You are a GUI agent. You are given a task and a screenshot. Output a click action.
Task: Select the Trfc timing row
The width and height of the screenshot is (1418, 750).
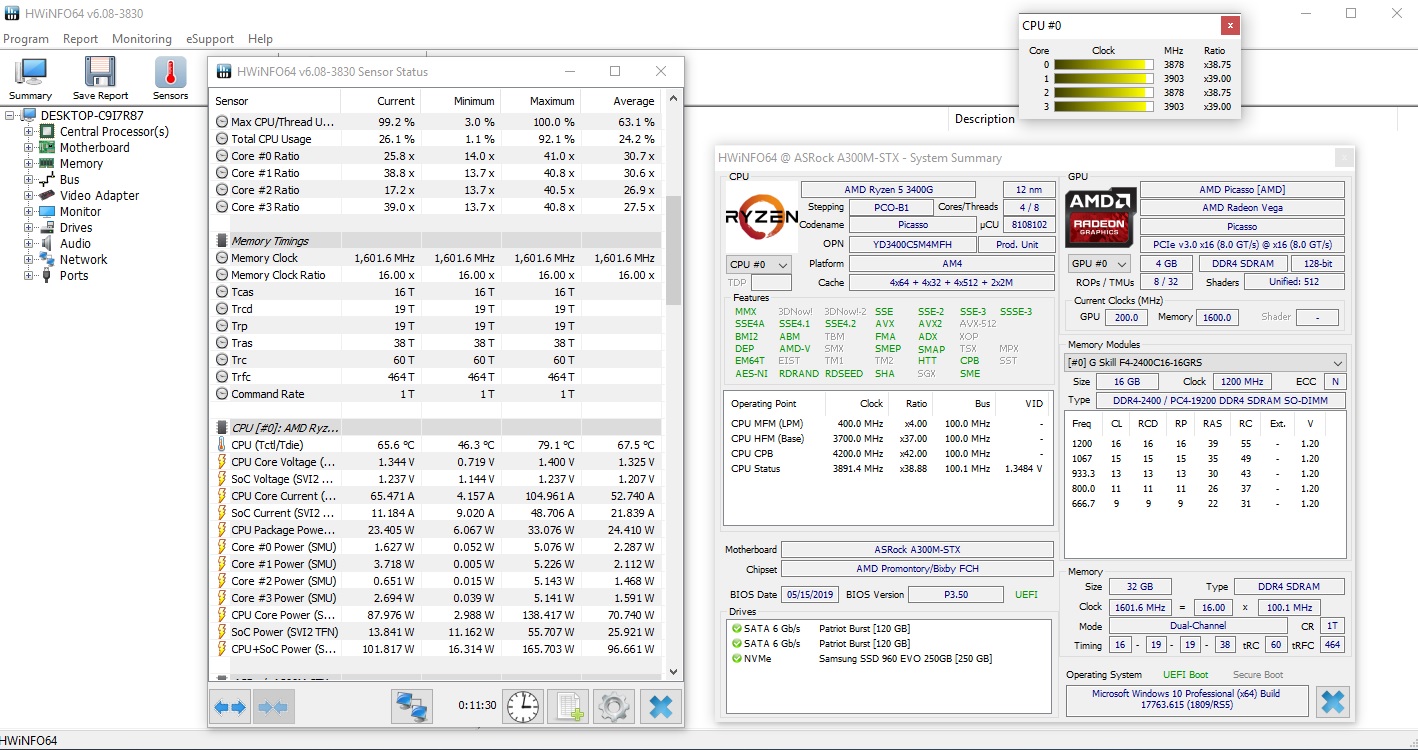436,377
